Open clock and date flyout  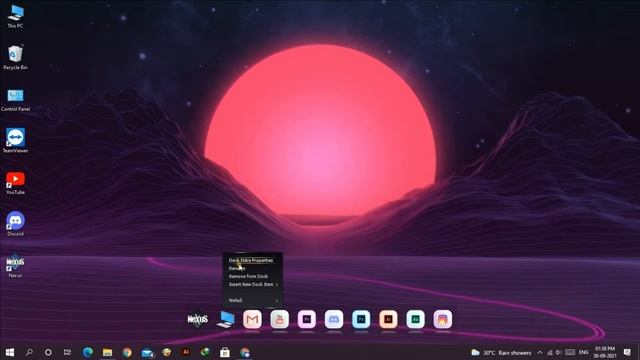tap(605, 352)
